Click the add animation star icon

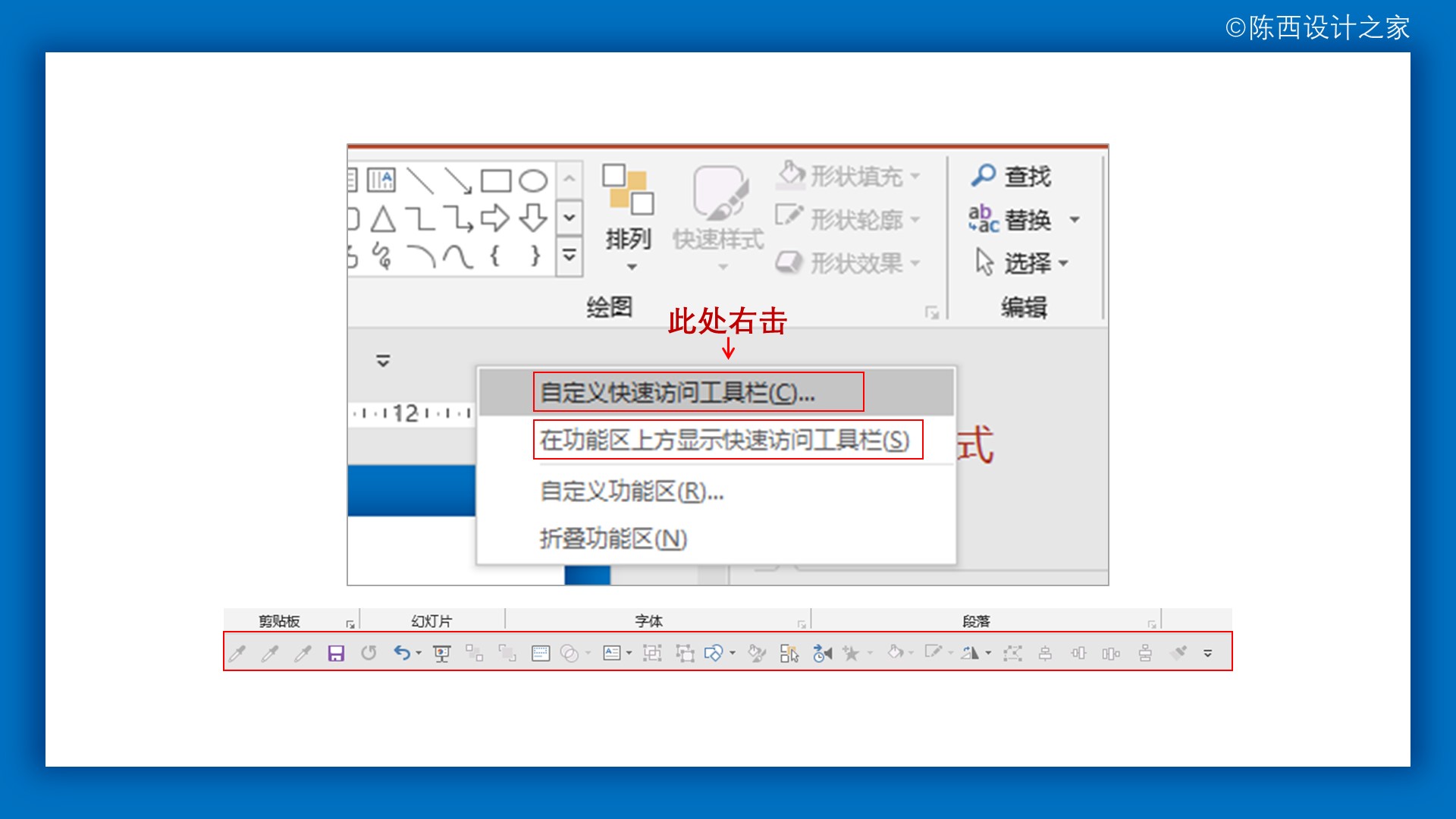[x=851, y=653]
